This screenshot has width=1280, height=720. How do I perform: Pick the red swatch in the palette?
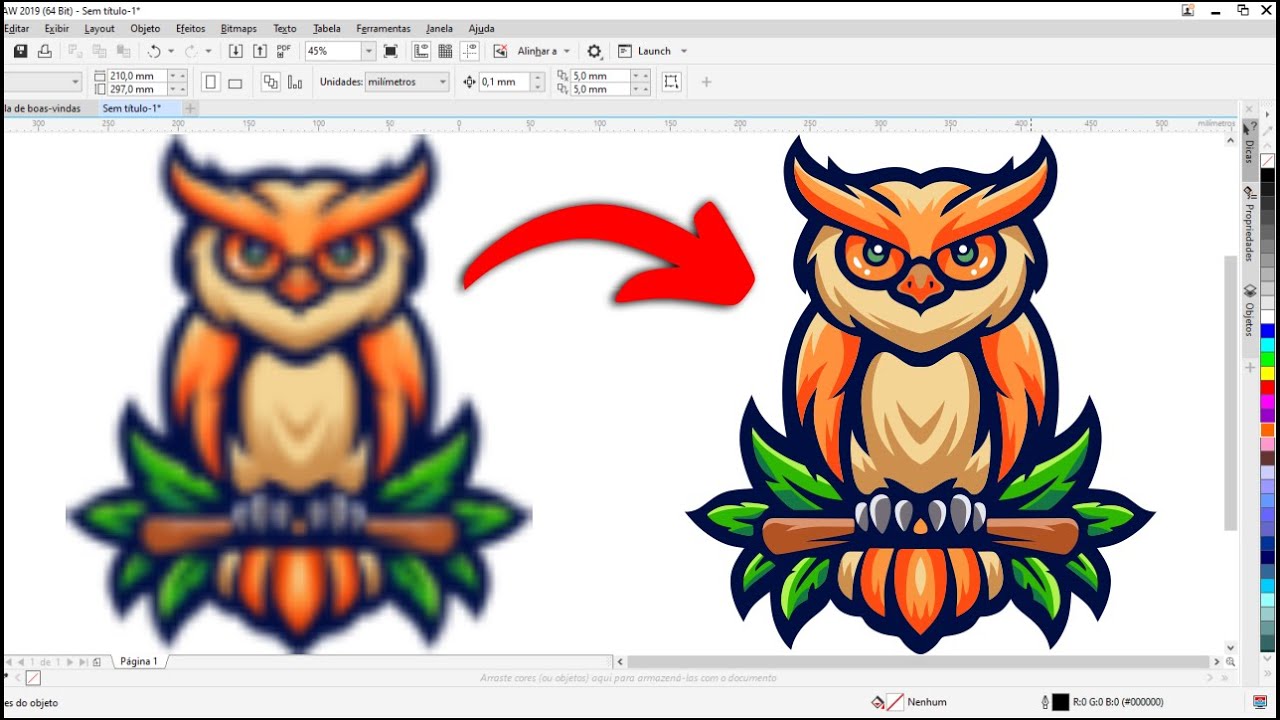point(1267,386)
